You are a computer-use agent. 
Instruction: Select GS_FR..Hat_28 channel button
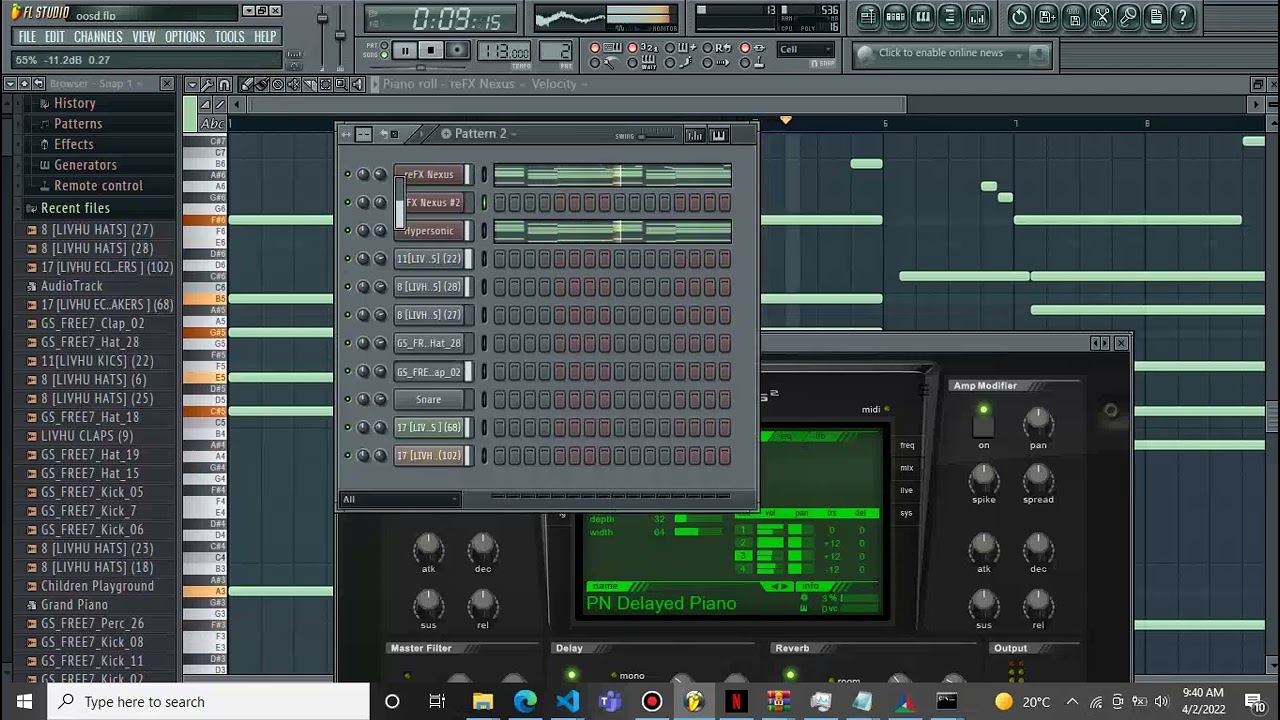(x=429, y=343)
